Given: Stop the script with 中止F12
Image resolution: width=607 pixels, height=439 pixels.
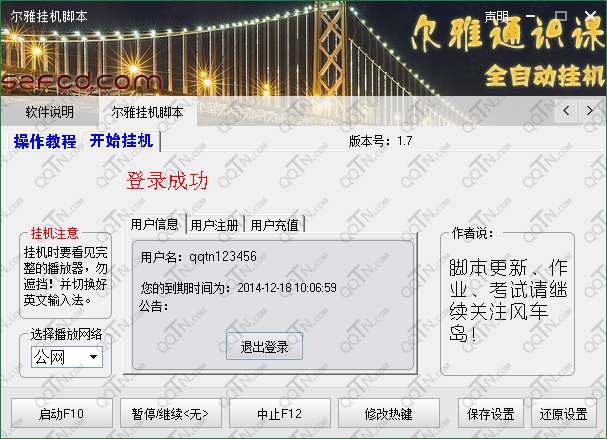Looking at the screenshot, I should click(x=279, y=413).
